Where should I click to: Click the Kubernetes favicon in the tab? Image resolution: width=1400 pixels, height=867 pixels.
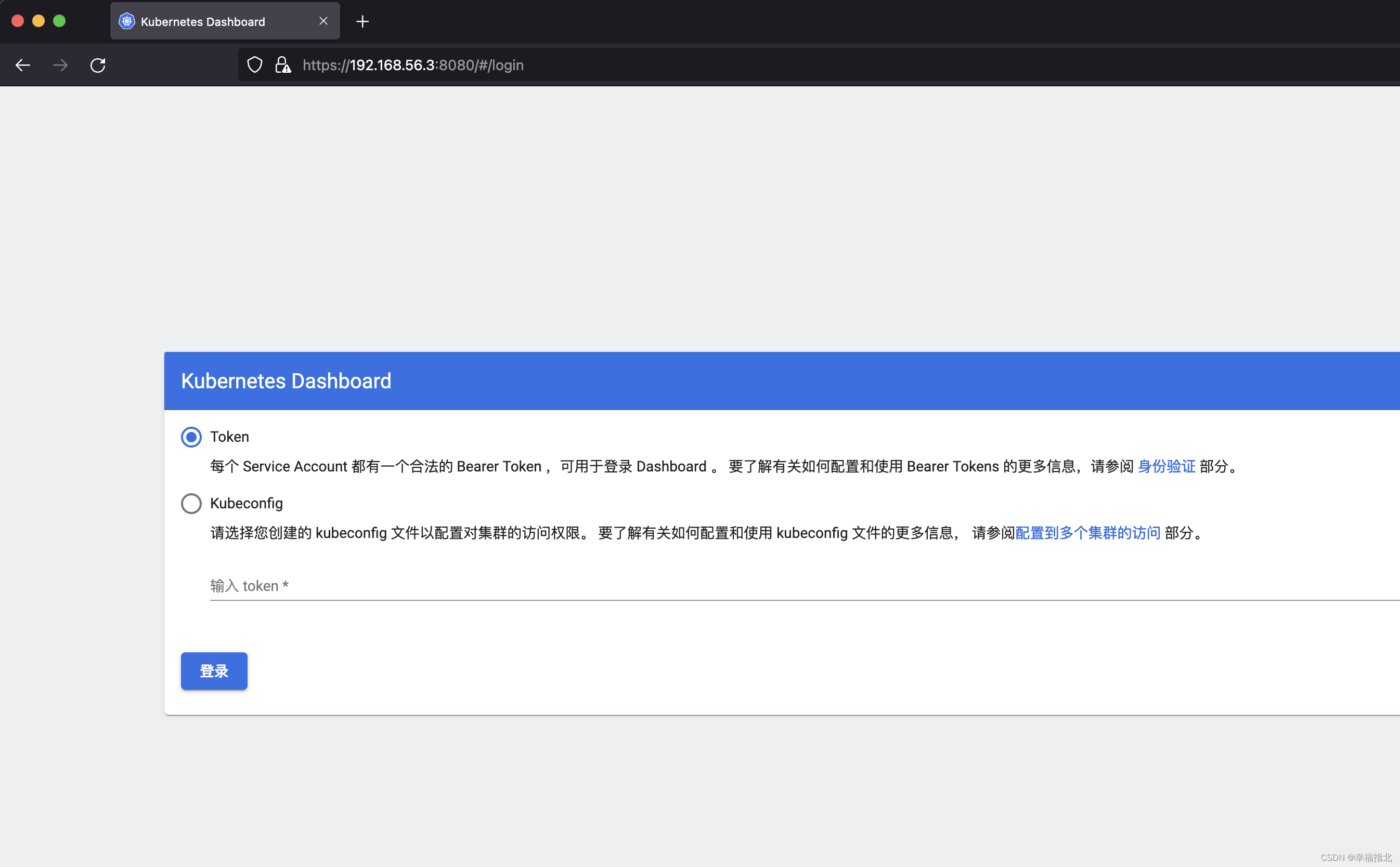click(127, 21)
